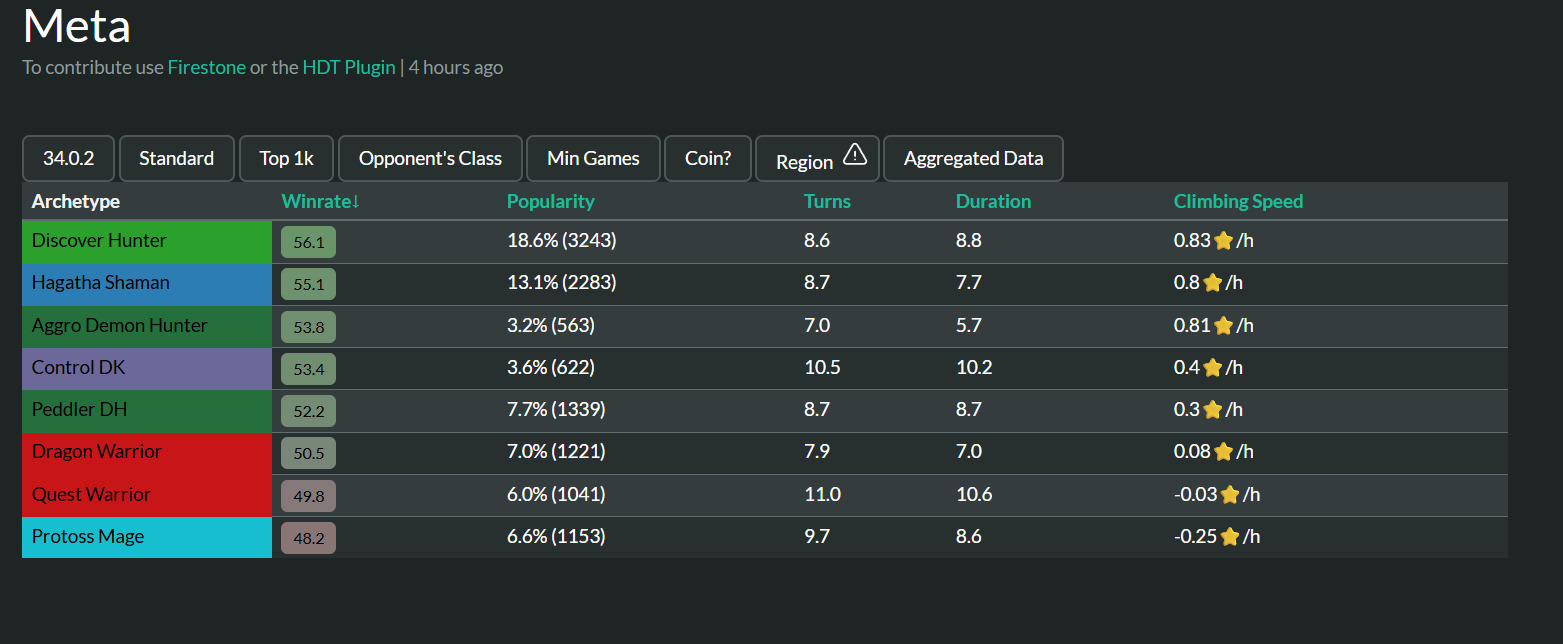The image size is (1563, 644).
Task: Click the warning triangle icon beside Region
Action: tap(855, 155)
